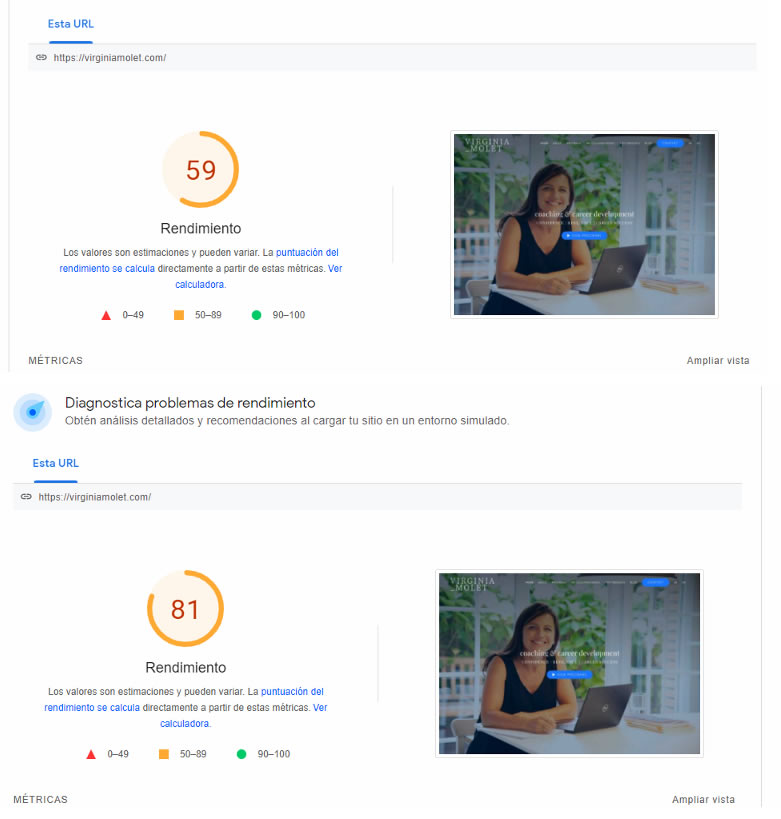Click the score gauge showing 59
Screen dimensions: 781x819
(201, 169)
